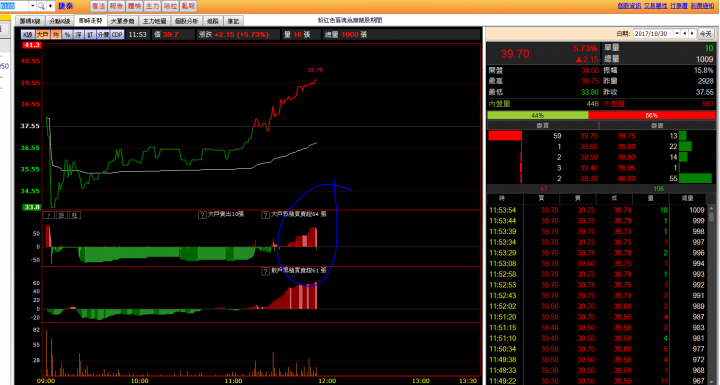Viewport: 720px width, 385px height.
Task: Click help icon beside 大戶累積買賣超64張
Action: pos(265,215)
